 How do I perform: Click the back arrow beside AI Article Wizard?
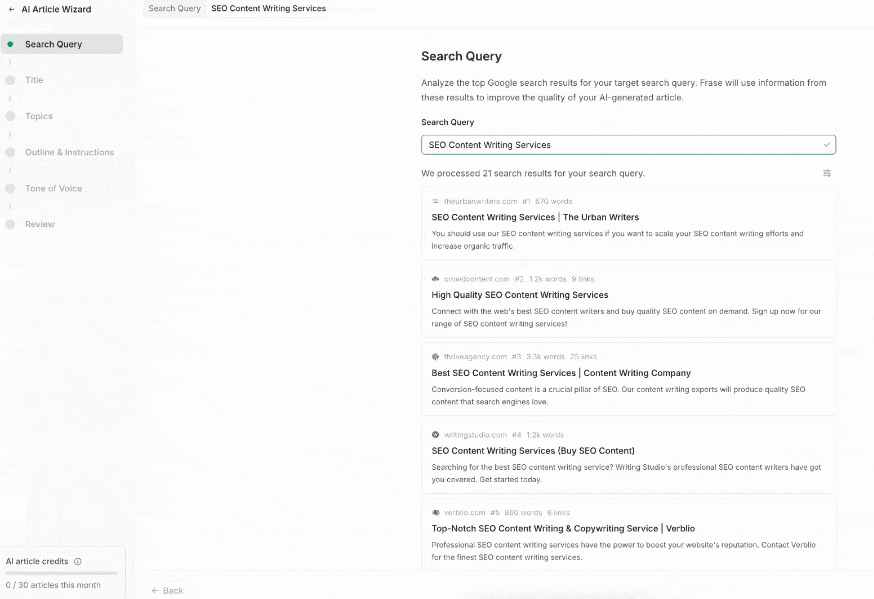click(x=11, y=9)
